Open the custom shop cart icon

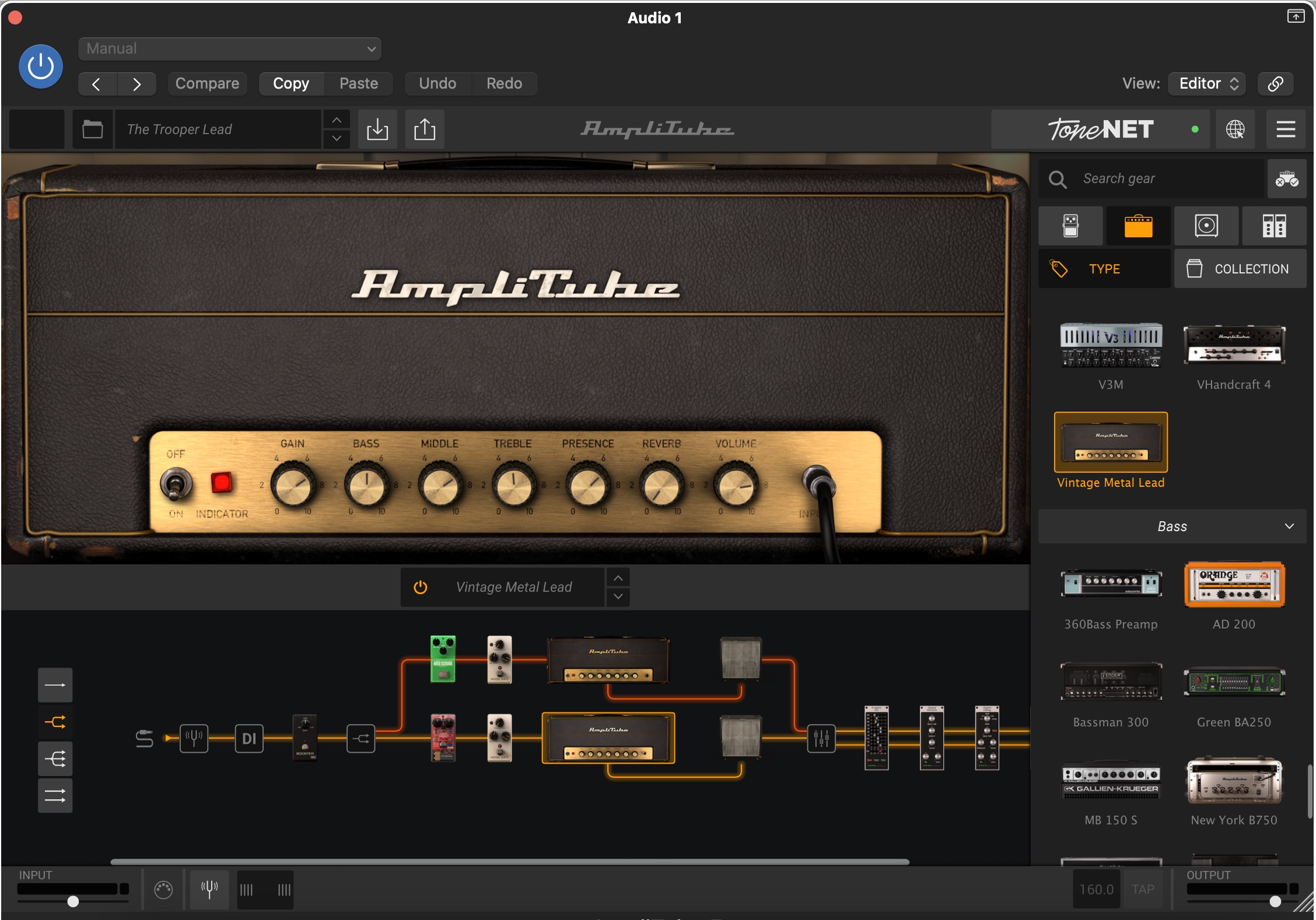(x=1286, y=179)
